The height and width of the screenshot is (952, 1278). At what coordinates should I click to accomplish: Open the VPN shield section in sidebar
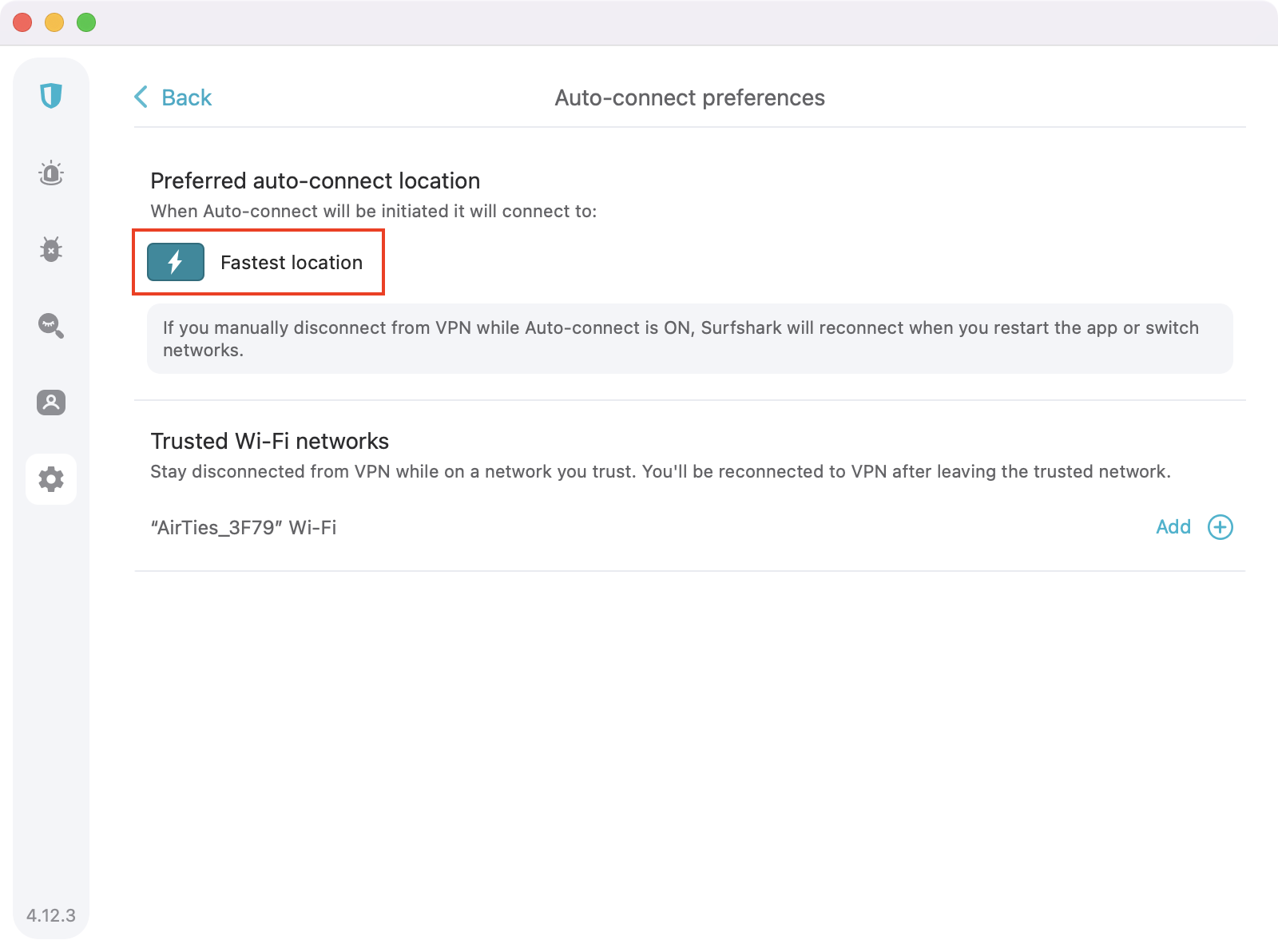51,96
